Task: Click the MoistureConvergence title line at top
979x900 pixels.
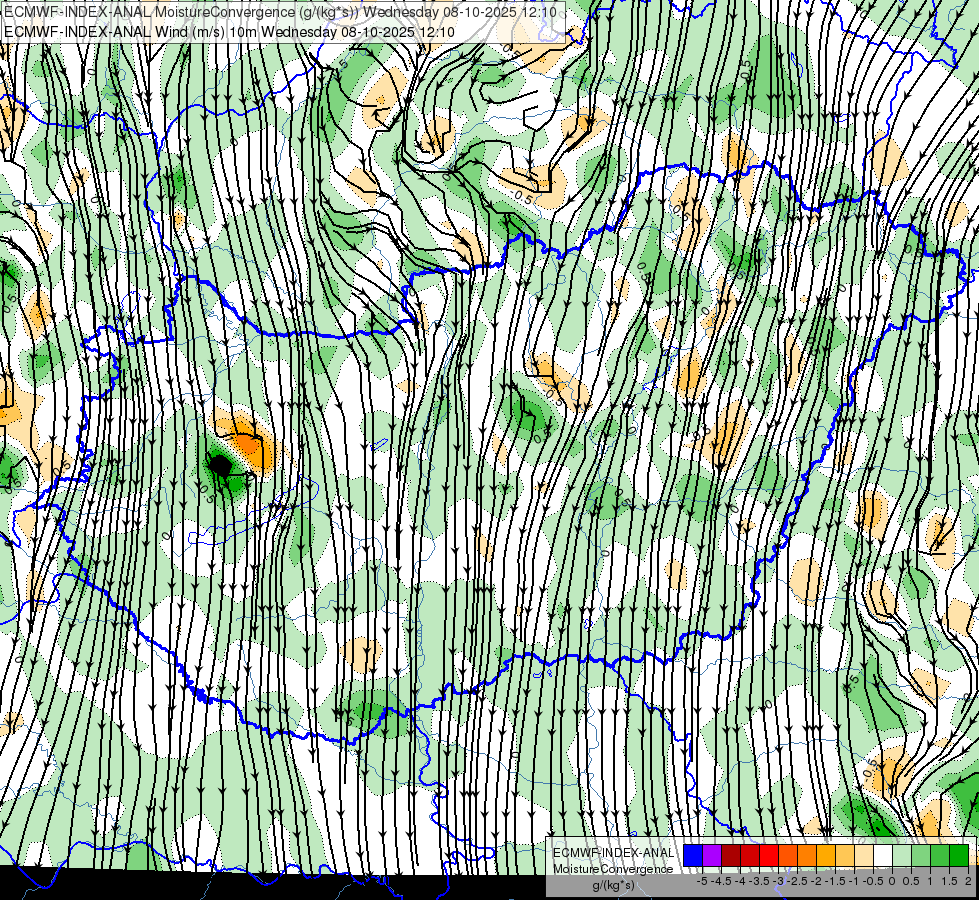Action: tap(280, 12)
